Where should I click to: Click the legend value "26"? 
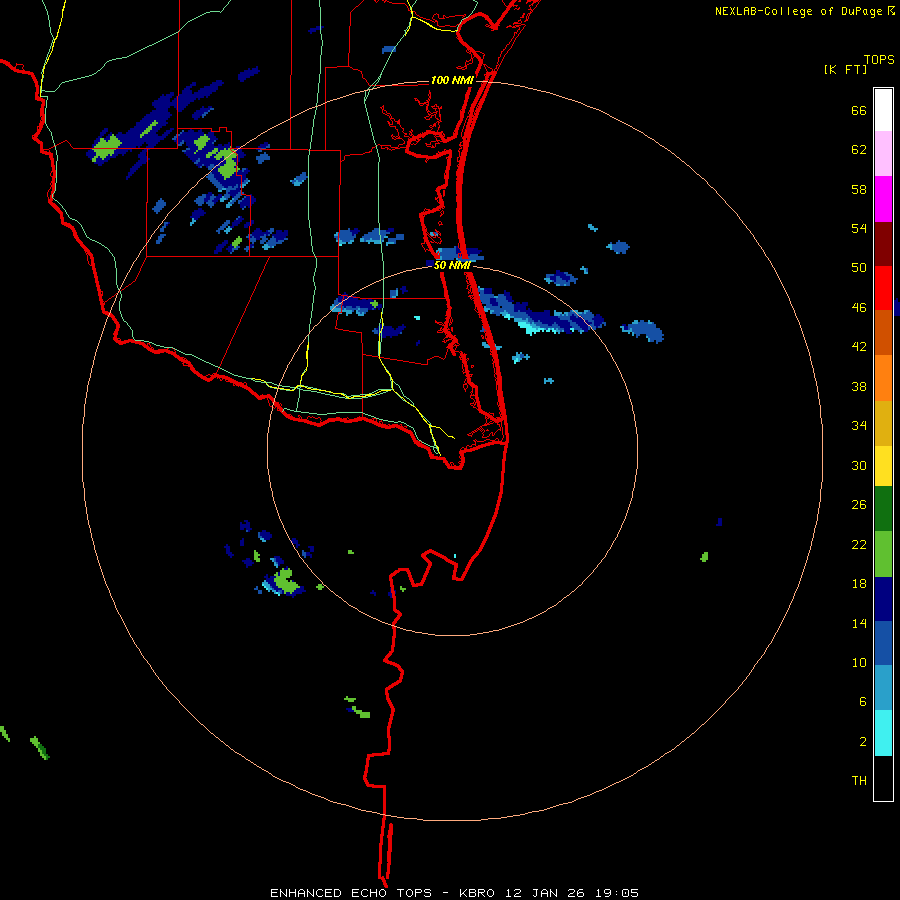(859, 505)
